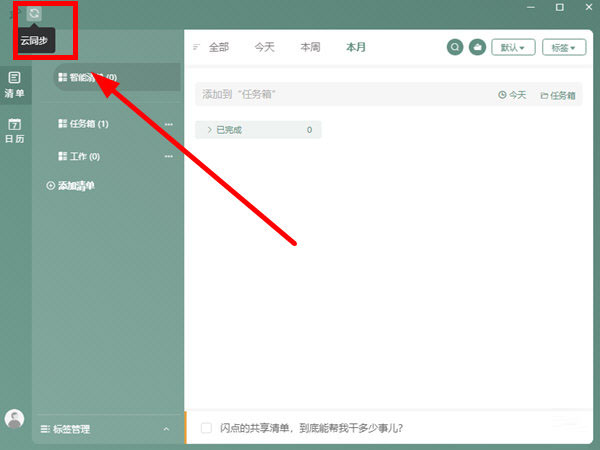Click the round search icon
Image resolution: width=600 pixels, height=450 pixels.
click(455, 47)
